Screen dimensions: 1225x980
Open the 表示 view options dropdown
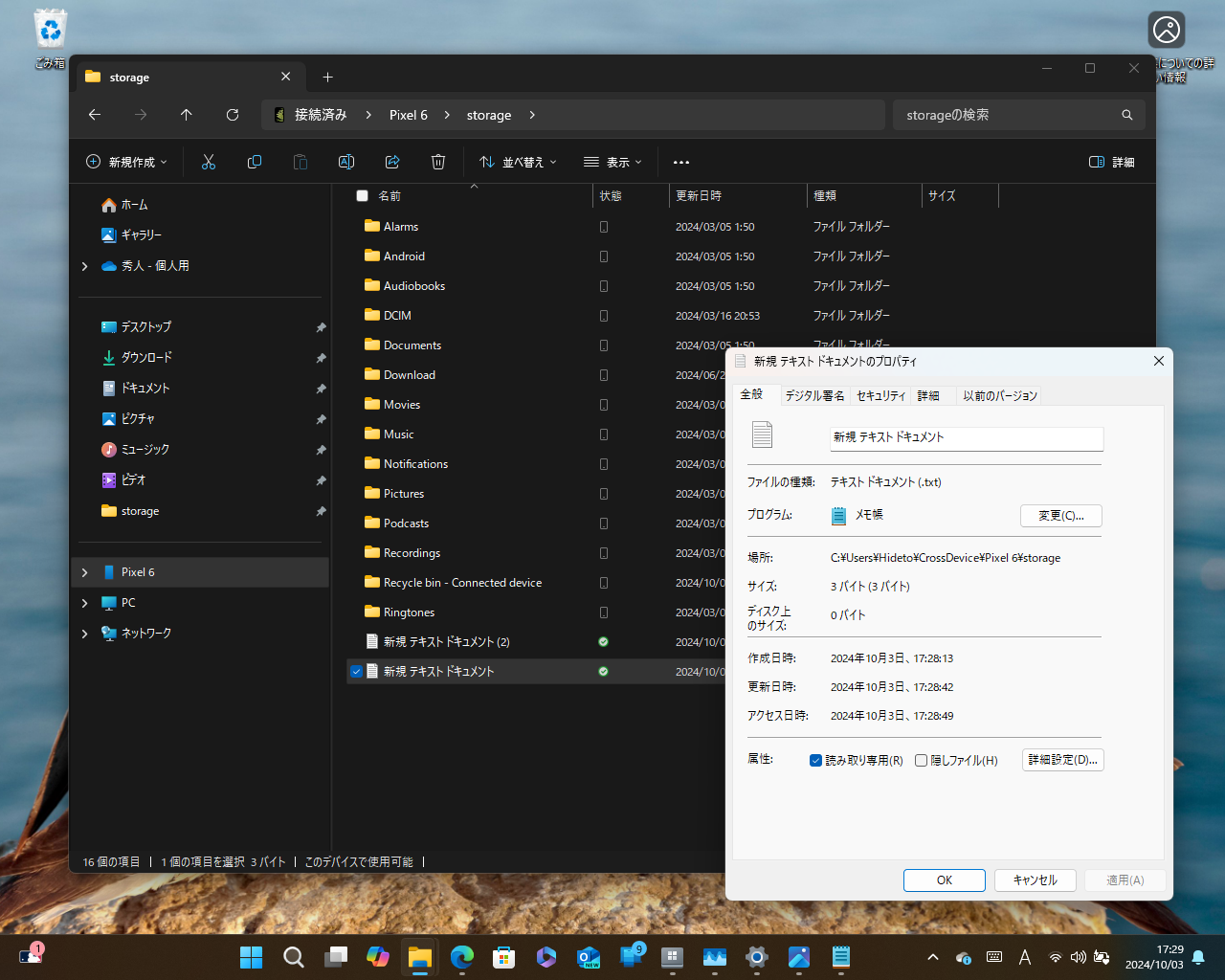[612, 162]
